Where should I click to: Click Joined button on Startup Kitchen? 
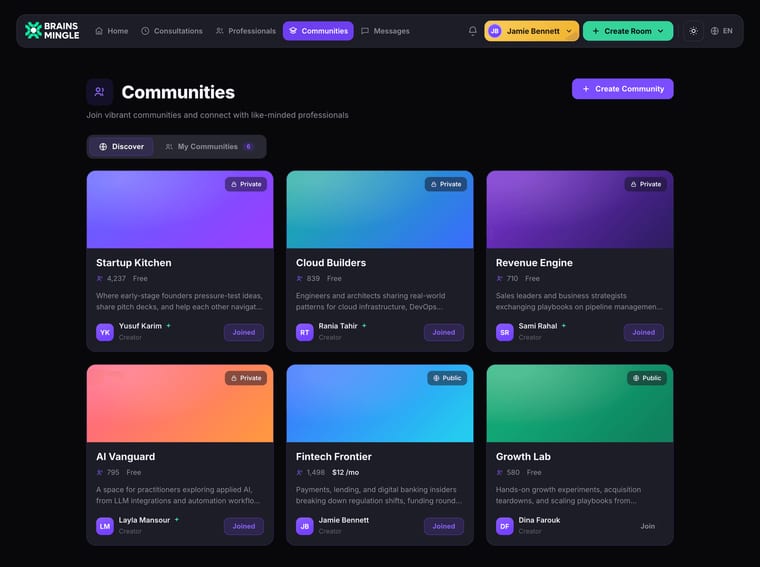244,332
